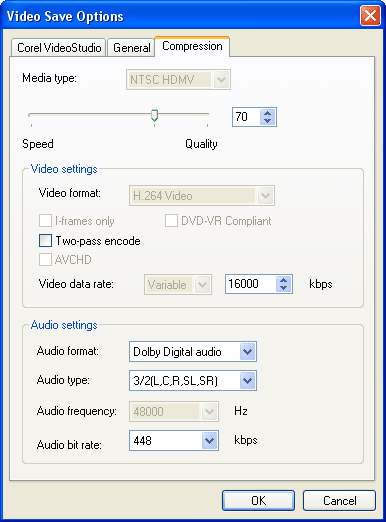Open the Audio format dropdown

point(247,351)
